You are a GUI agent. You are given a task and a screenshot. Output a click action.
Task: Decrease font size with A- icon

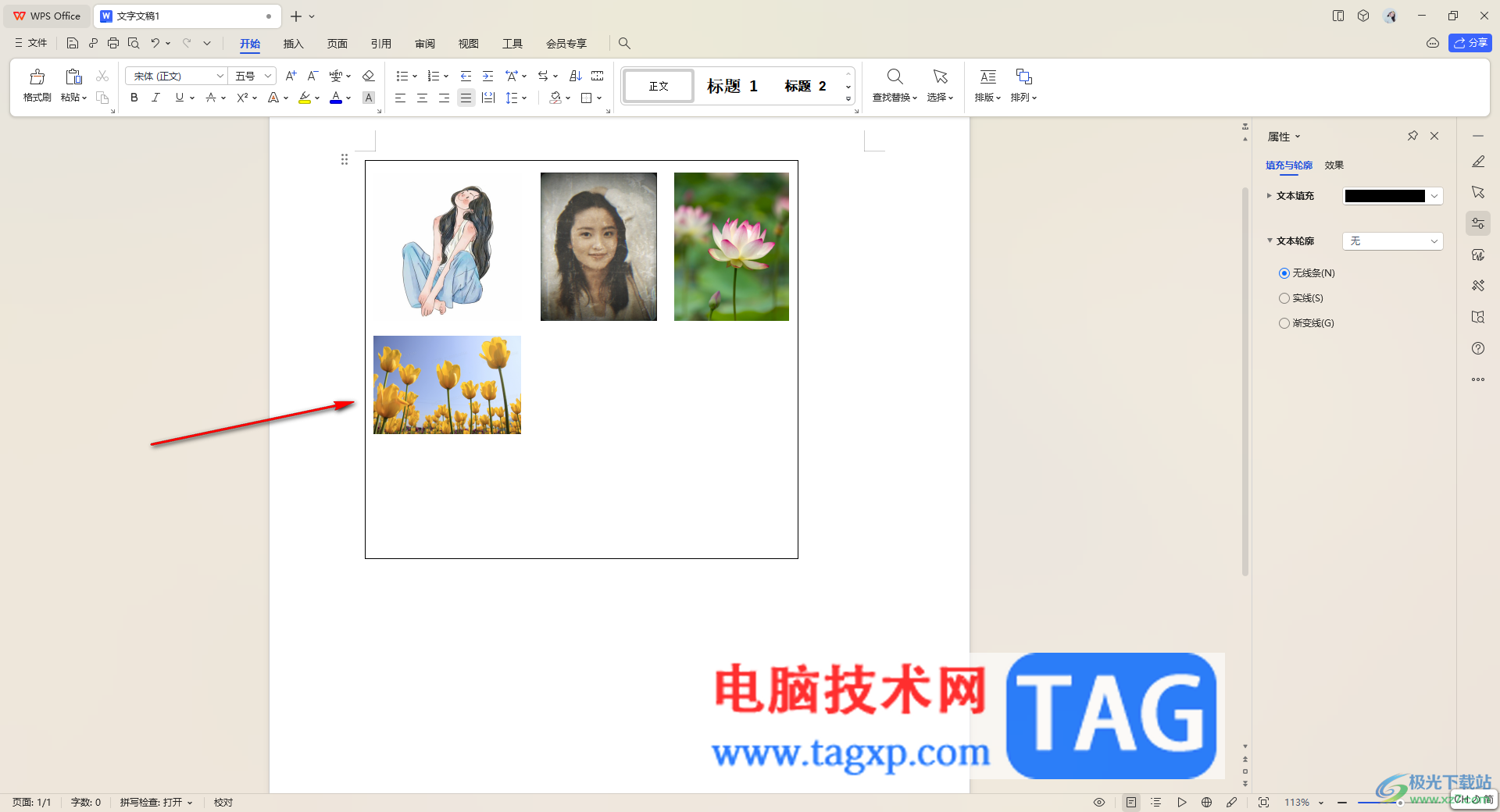(x=312, y=76)
